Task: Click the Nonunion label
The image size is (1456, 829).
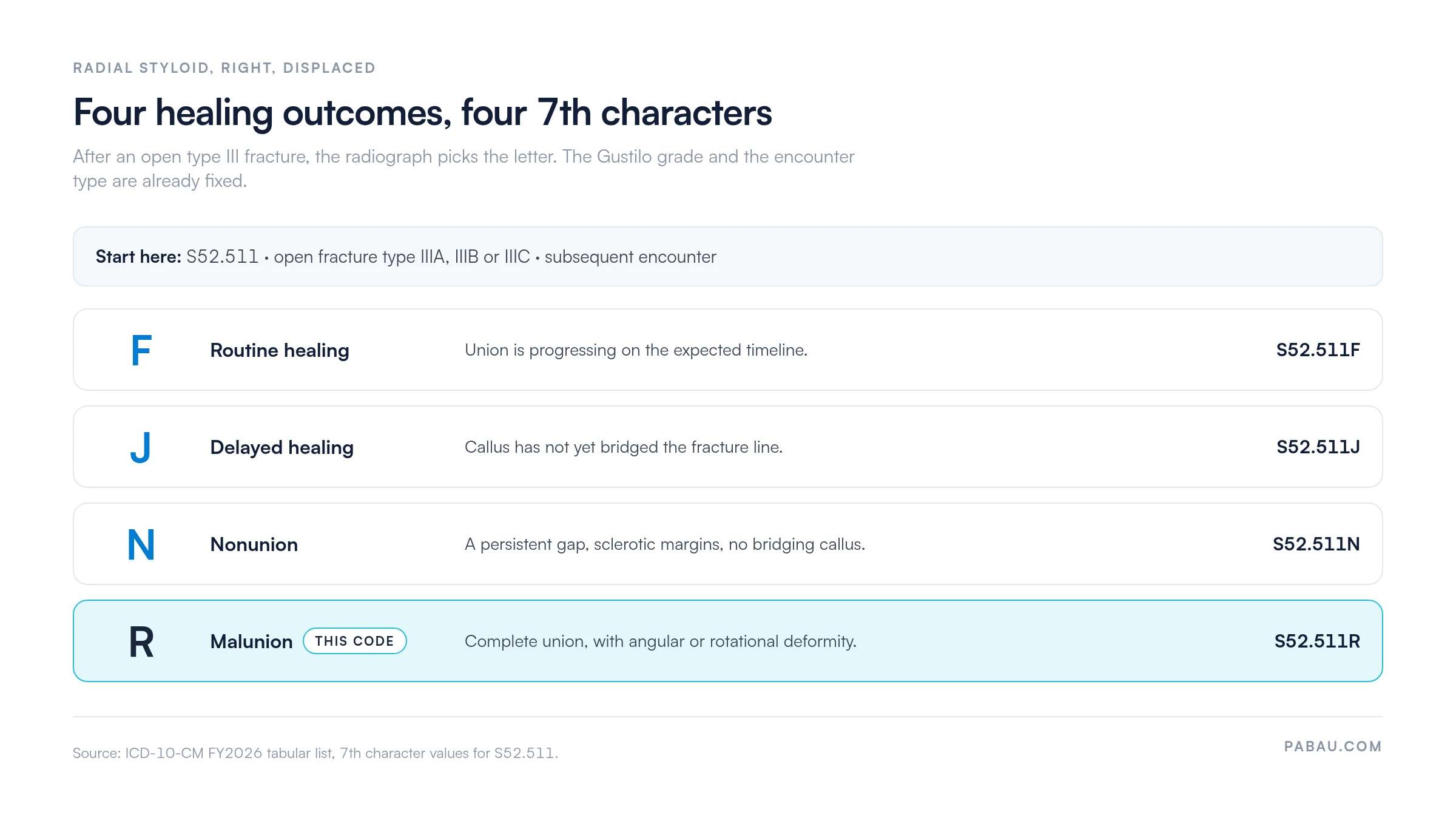Action: [x=254, y=544]
